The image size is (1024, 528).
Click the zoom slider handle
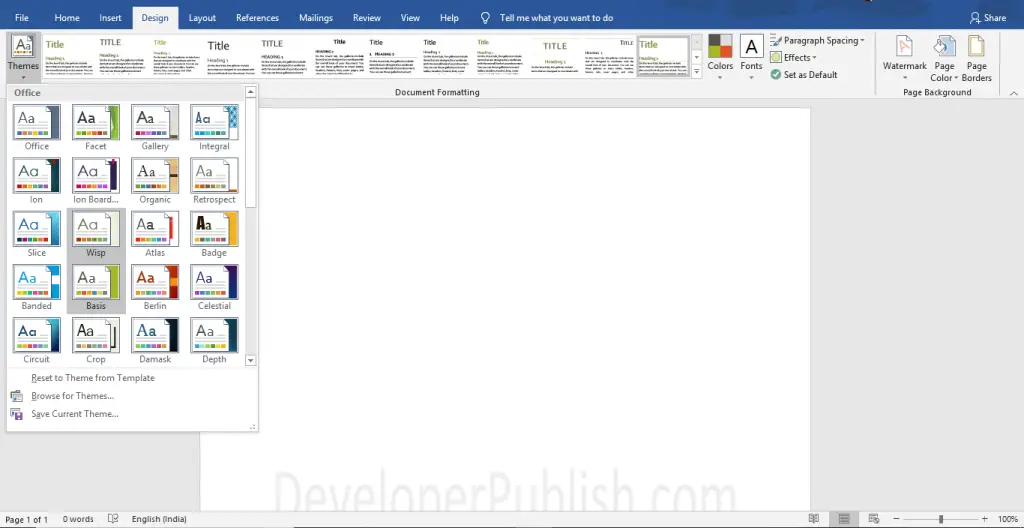pos(941,519)
